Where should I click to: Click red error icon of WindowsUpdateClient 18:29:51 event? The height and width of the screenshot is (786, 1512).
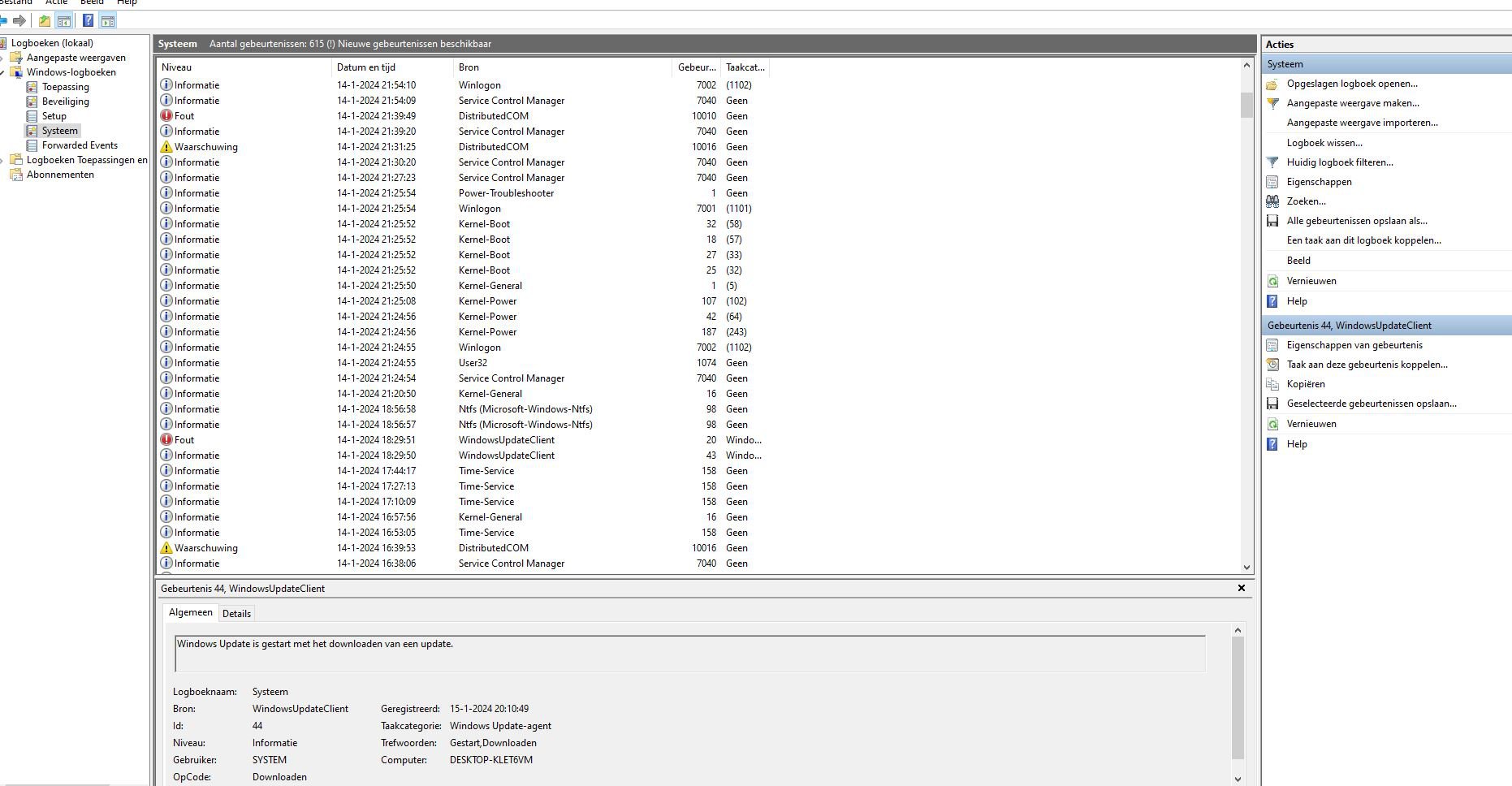(x=166, y=440)
